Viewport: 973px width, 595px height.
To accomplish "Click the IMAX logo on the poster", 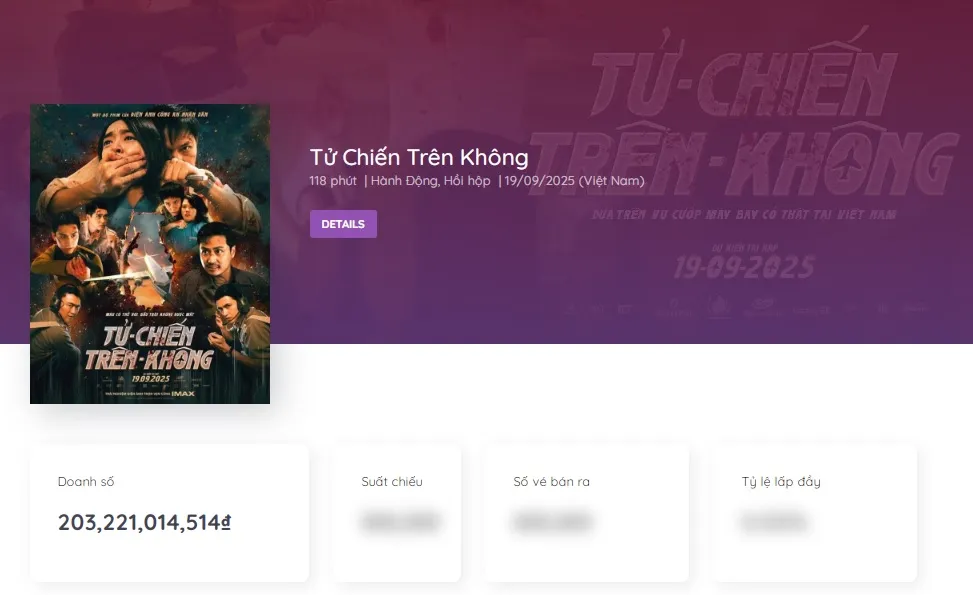I will [x=183, y=393].
